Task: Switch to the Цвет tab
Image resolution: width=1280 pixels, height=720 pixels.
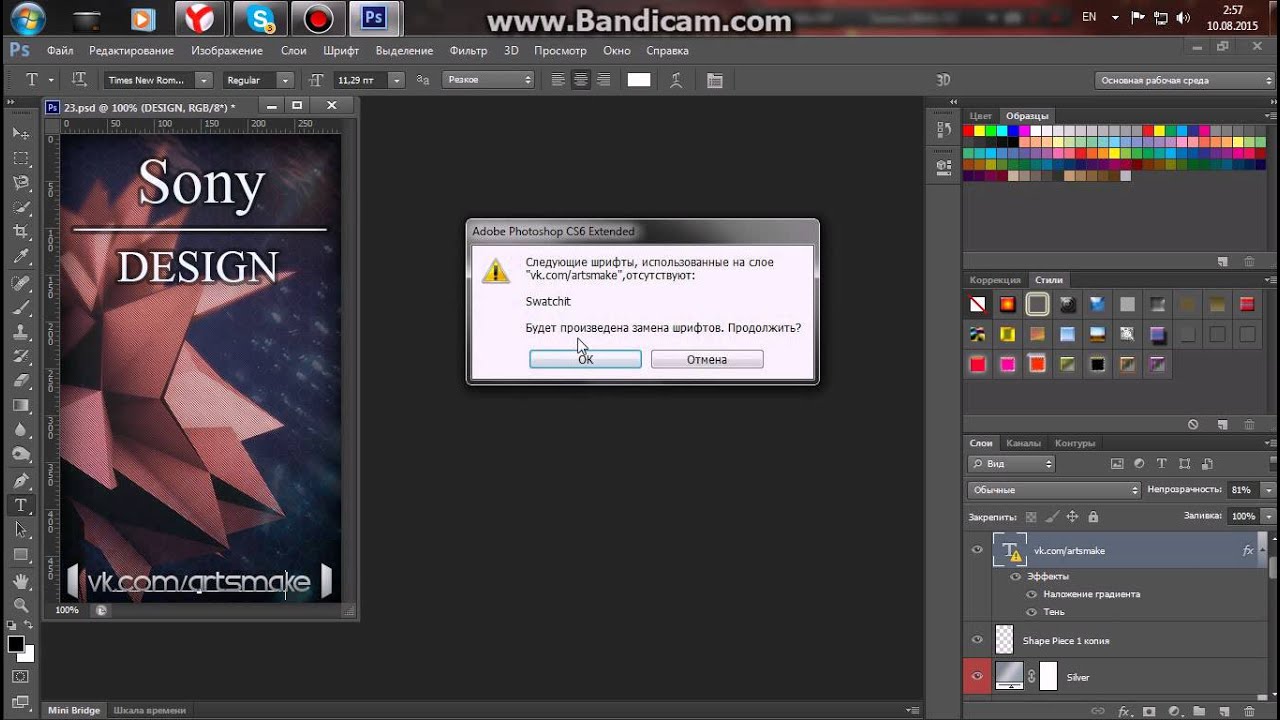Action: [x=981, y=116]
